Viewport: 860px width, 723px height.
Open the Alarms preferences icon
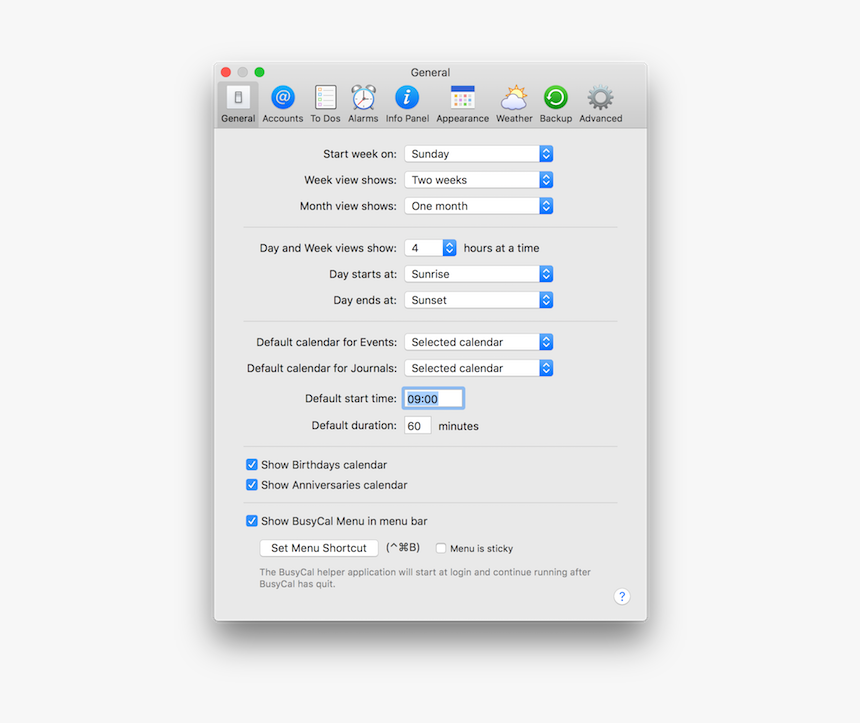362,100
